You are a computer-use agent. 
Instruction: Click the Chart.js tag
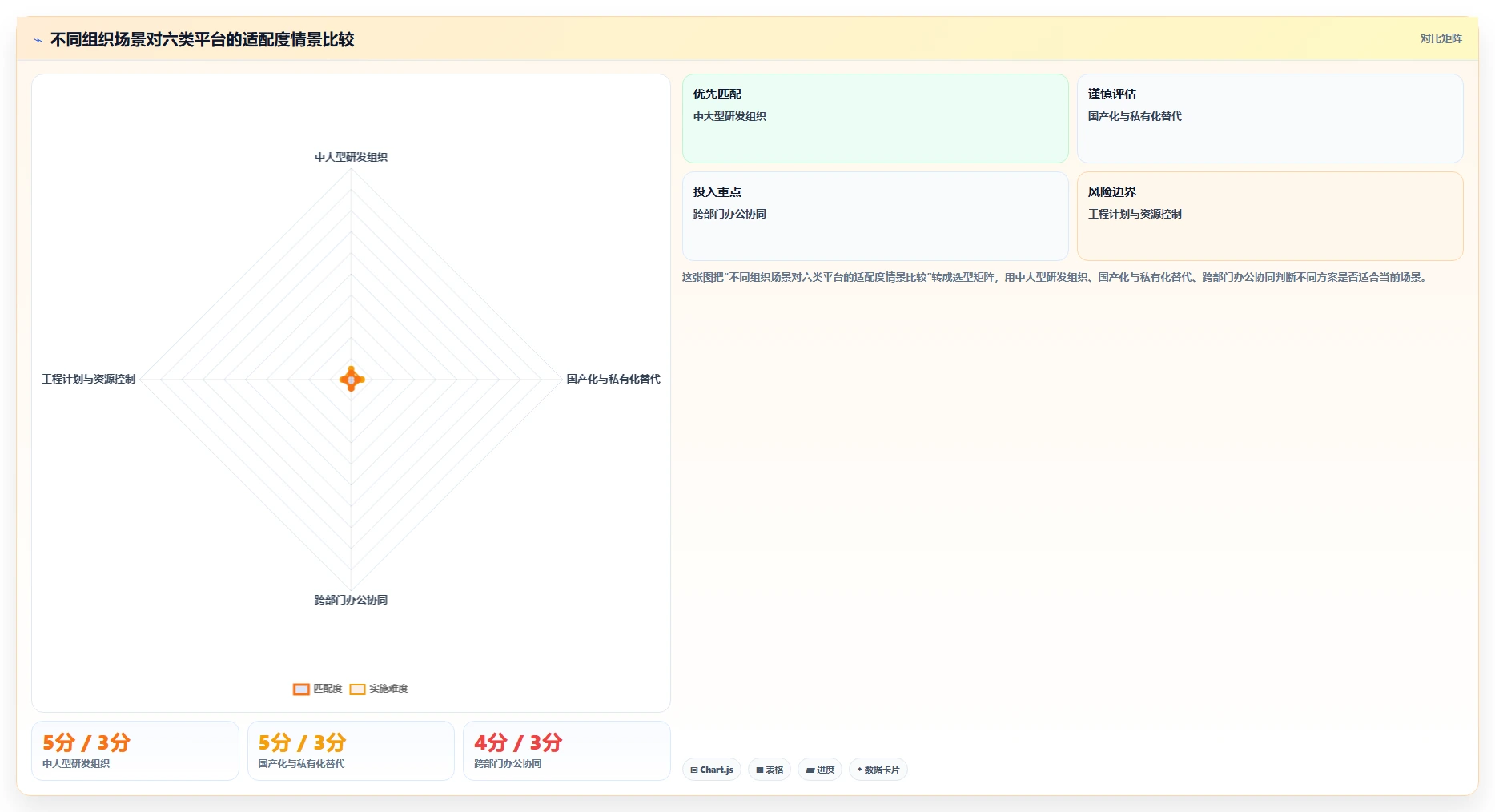point(712,770)
